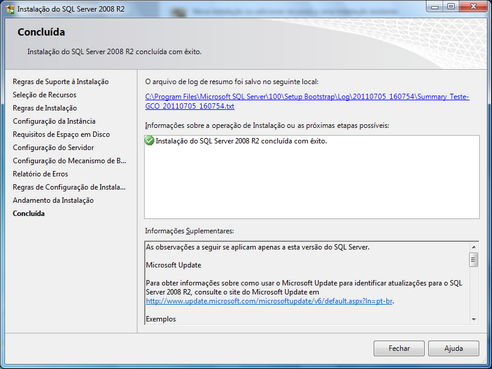Select Configuração da Instância step
Viewport: 492px width, 369px height.
(x=54, y=121)
